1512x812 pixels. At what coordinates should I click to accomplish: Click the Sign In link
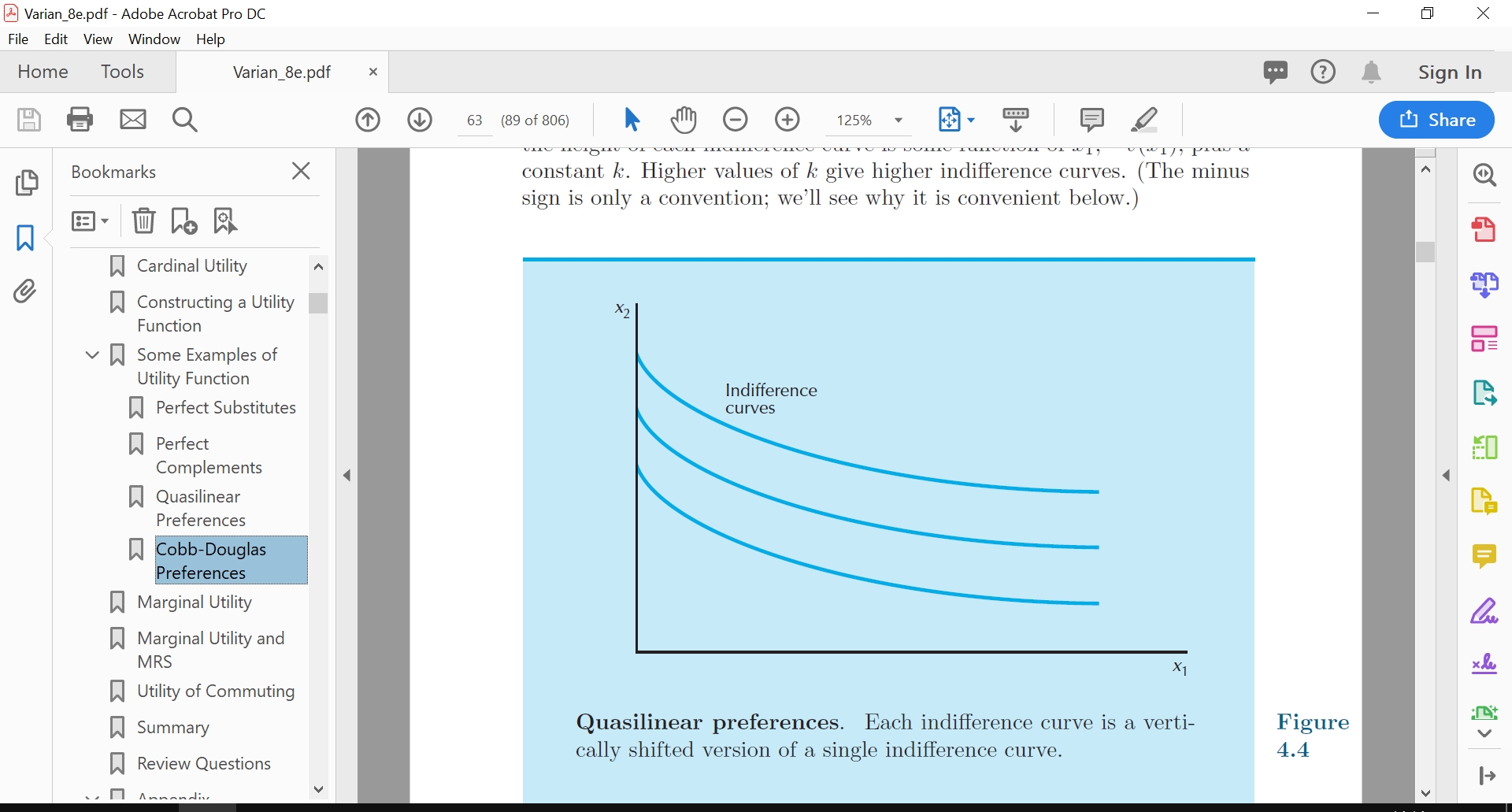point(1450,72)
